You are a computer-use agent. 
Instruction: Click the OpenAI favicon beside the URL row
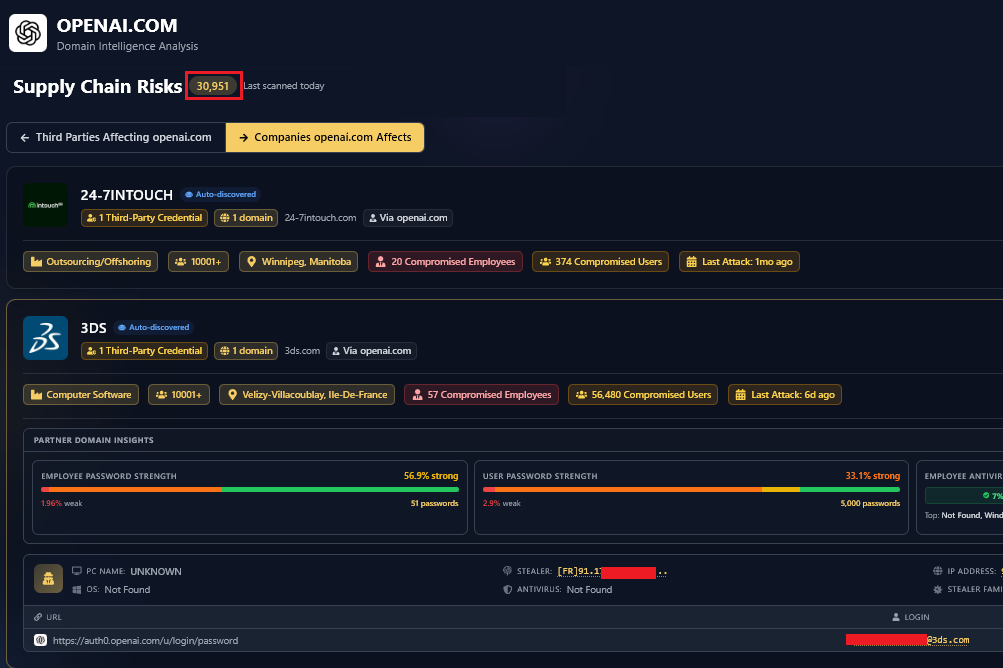coord(40,640)
